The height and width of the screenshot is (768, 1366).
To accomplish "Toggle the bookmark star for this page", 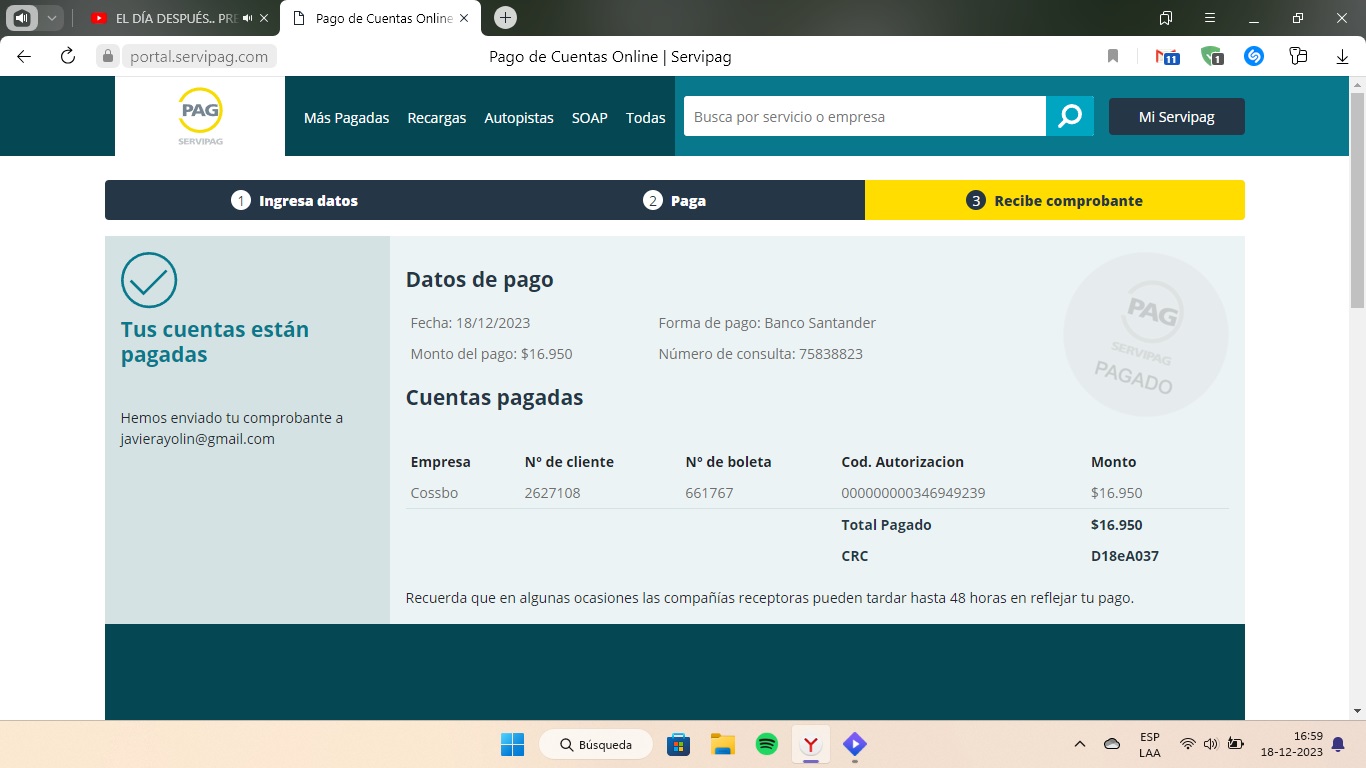I will 1112,56.
